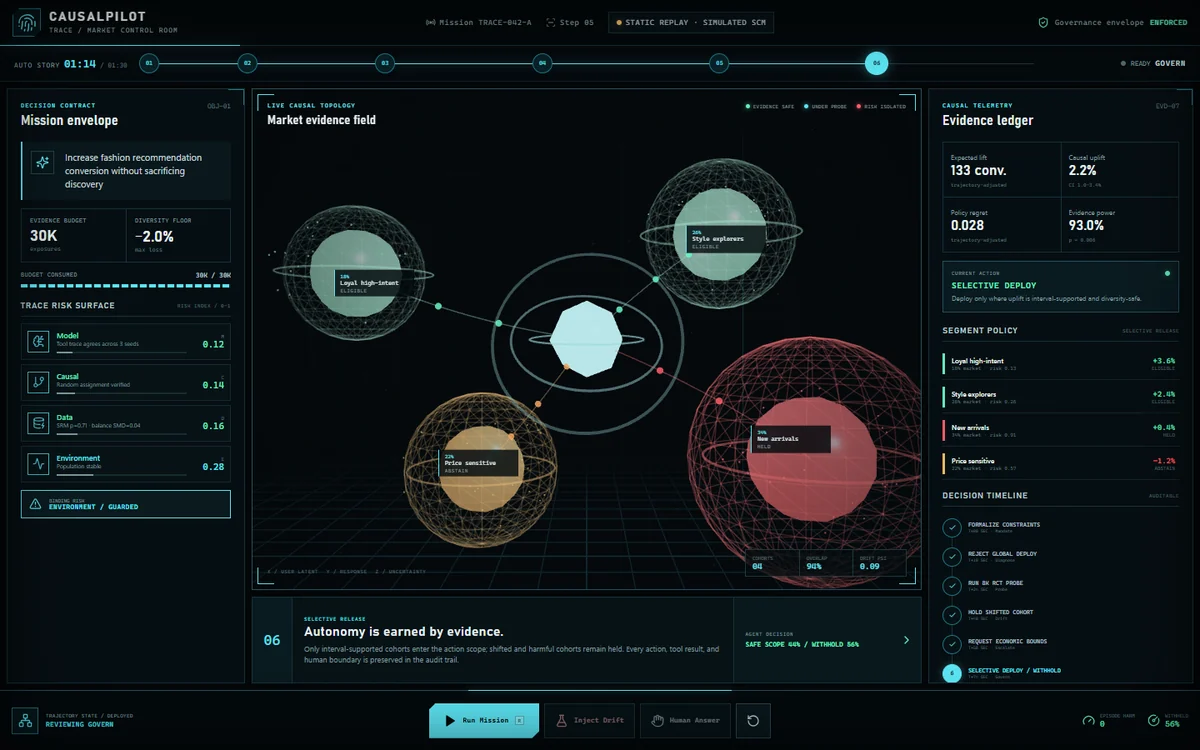This screenshot has height=750, width=1200.
Task: Jump to story step 05 marker
Action: tap(718, 63)
